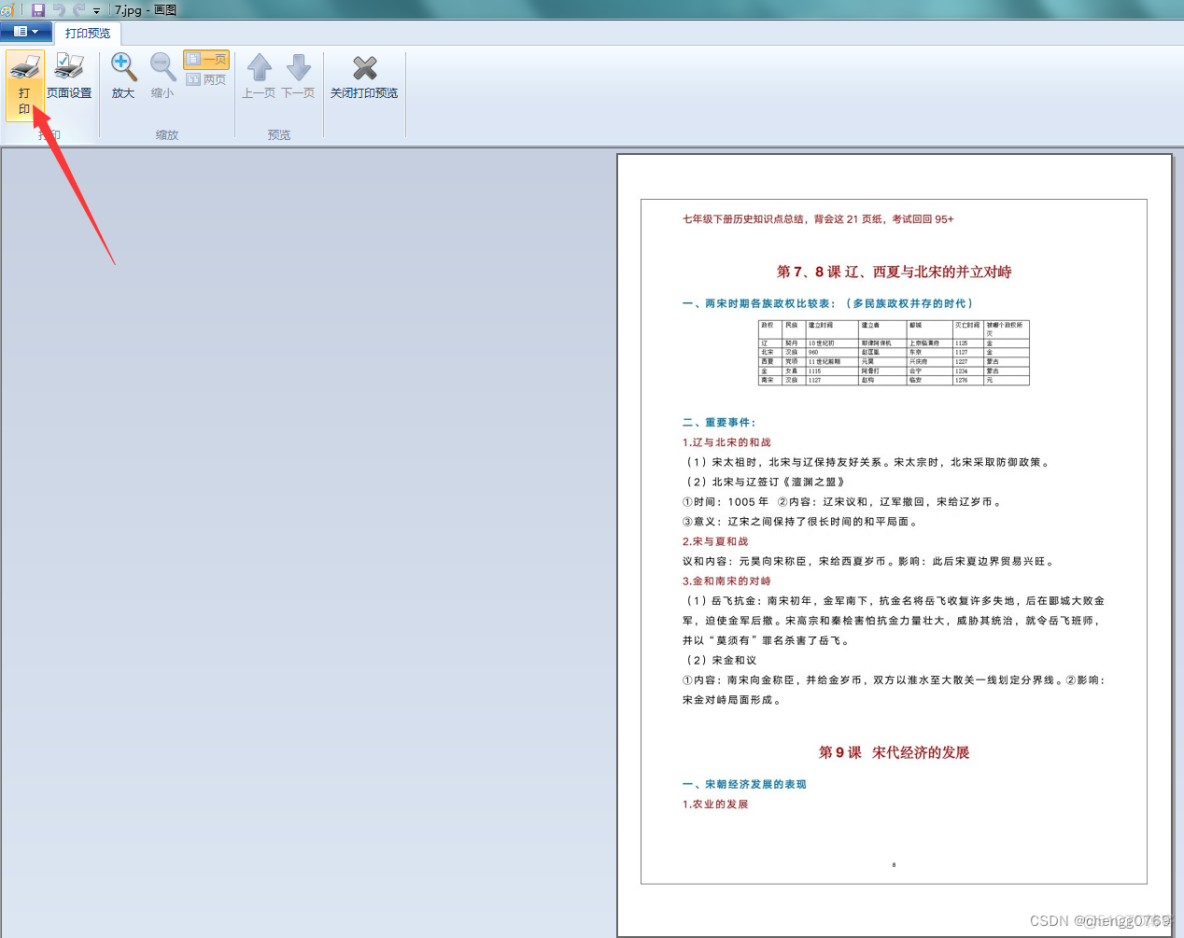1184x938 pixels.
Task: Click the table in the page preview
Action: 893,352
